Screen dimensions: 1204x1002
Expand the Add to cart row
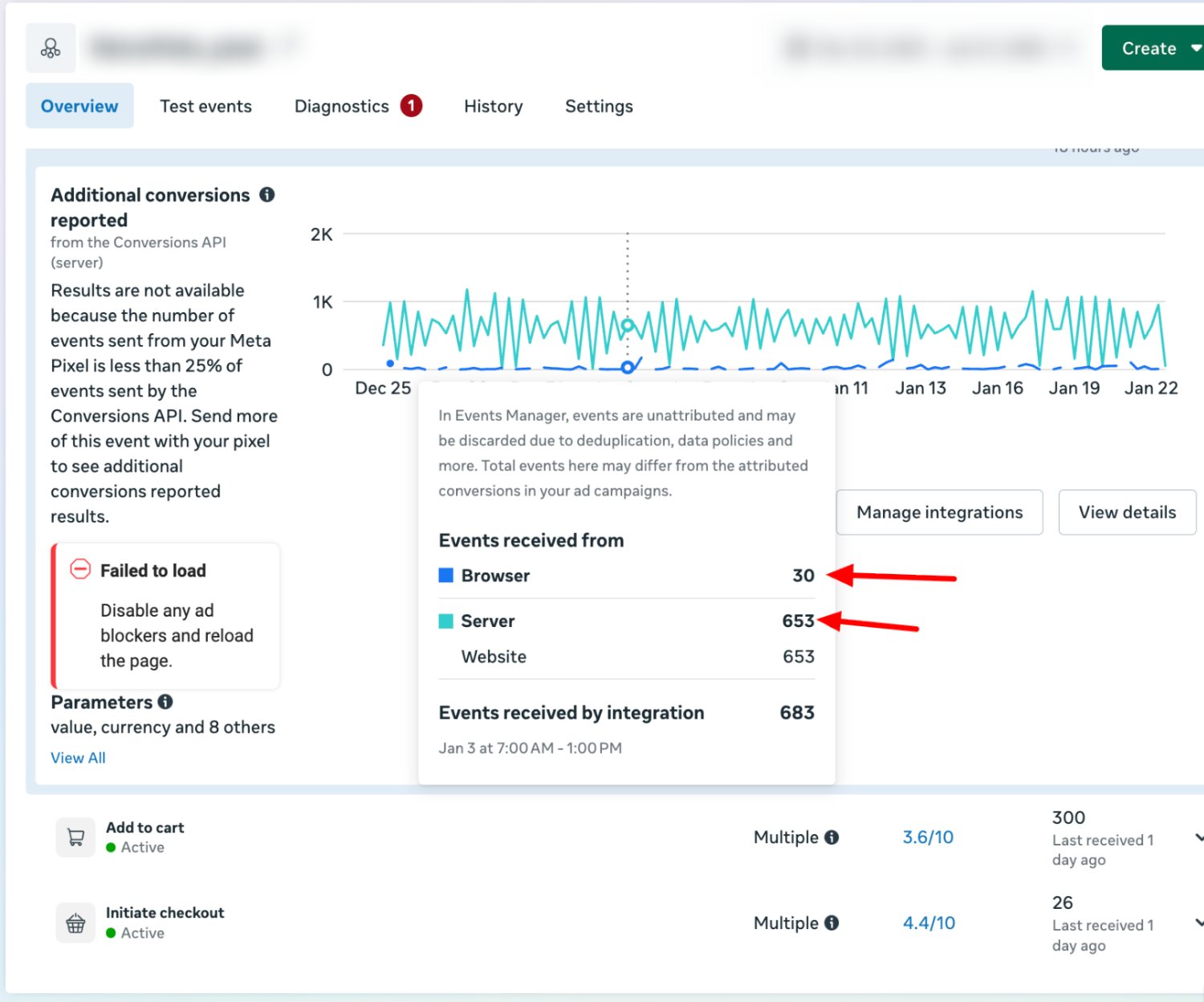click(x=1199, y=837)
